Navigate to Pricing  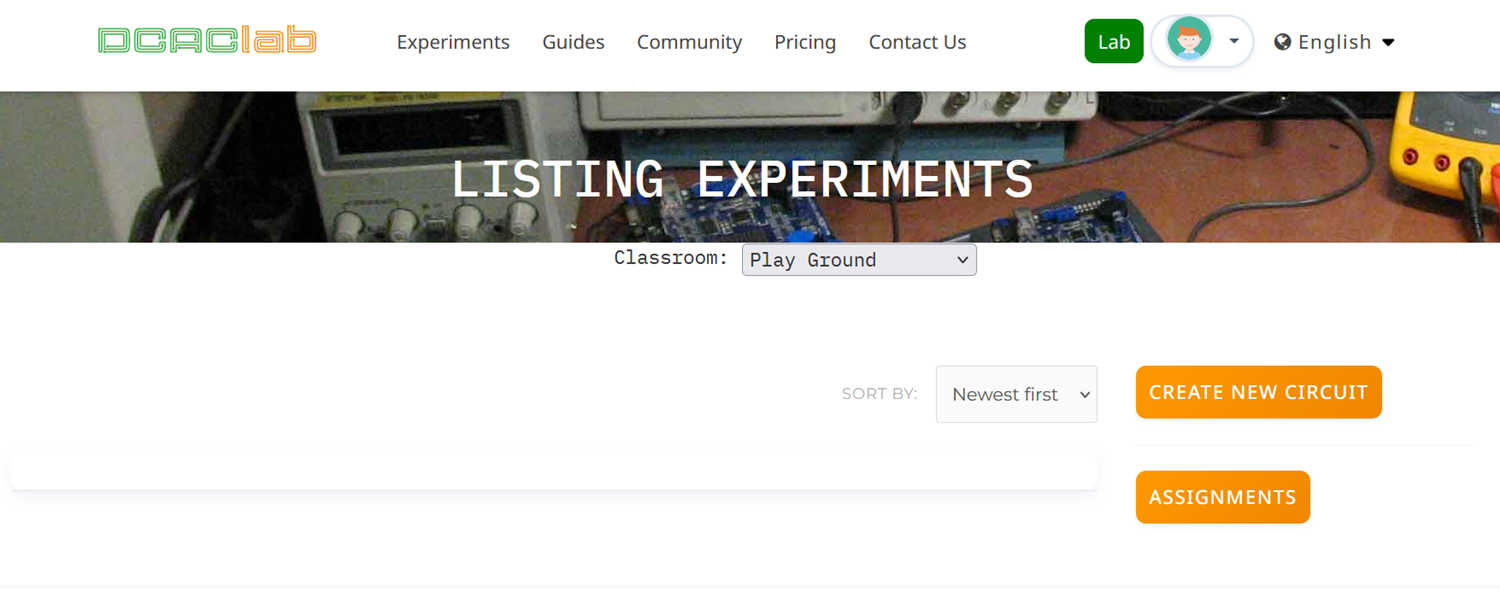[805, 42]
